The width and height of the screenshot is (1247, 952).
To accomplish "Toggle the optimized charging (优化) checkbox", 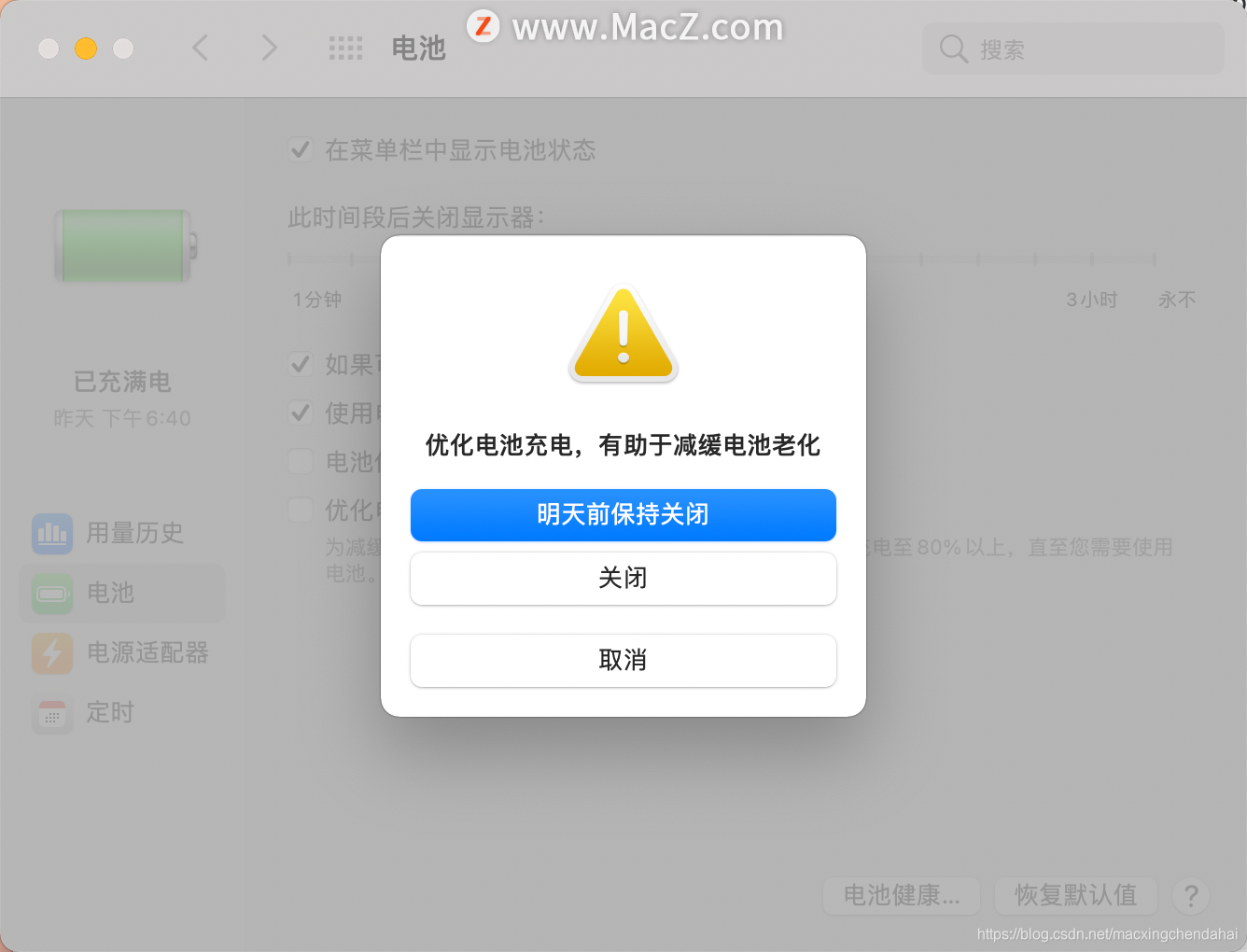I will 300,510.
